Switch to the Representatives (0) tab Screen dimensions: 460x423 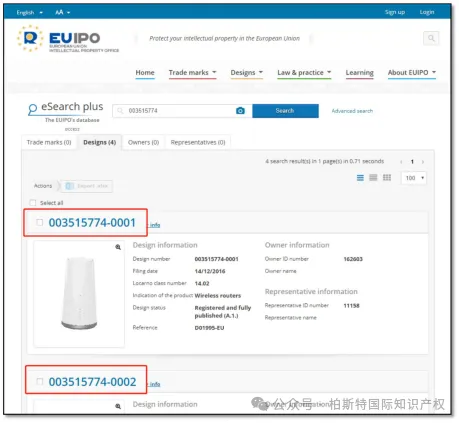198,142
